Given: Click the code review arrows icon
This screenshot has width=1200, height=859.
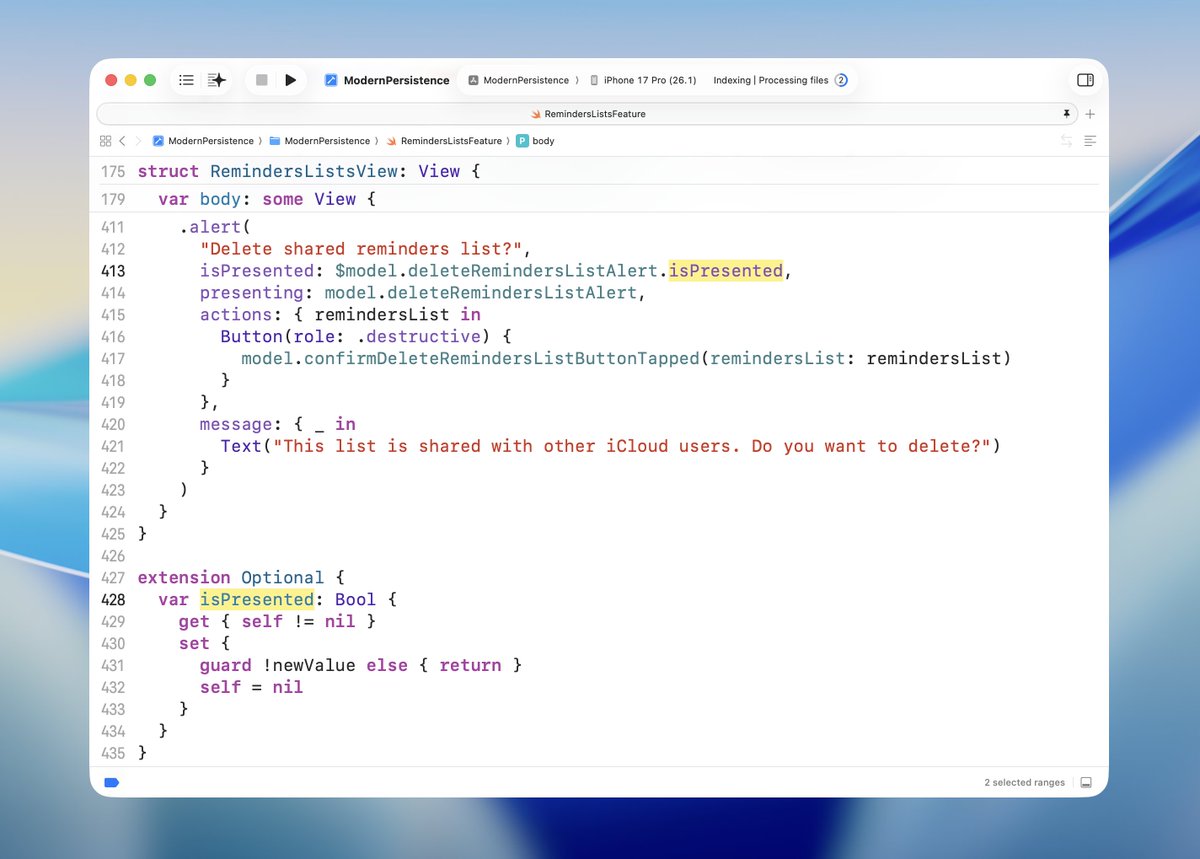Looking at the screenshot, I should tap(1066, 141).
